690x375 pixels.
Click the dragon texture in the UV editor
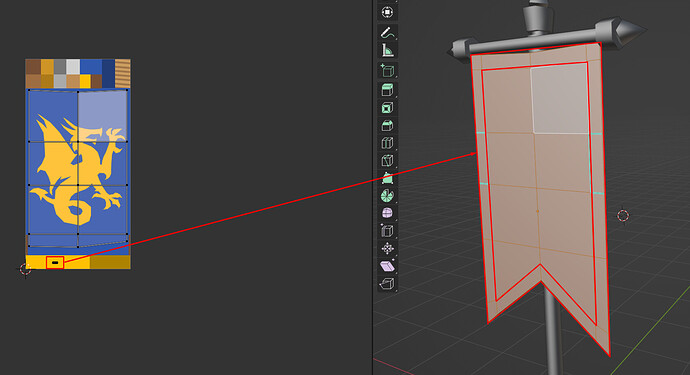click(x=78, y=169)
